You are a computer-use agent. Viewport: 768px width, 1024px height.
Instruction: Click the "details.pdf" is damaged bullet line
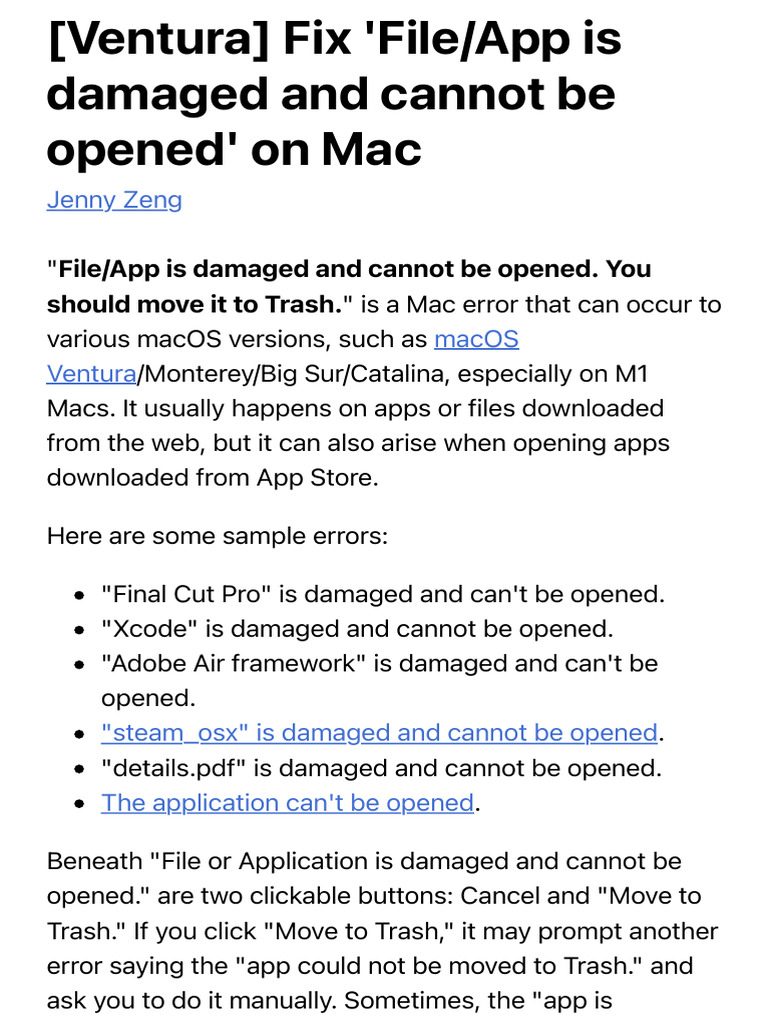[x=380, y=768]
